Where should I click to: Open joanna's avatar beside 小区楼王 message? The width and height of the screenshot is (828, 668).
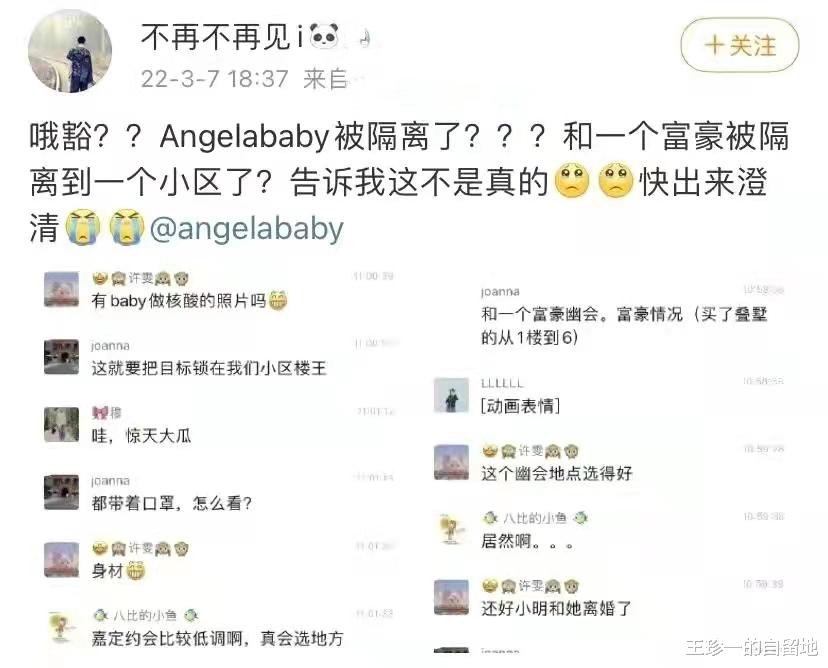(61, 357)
